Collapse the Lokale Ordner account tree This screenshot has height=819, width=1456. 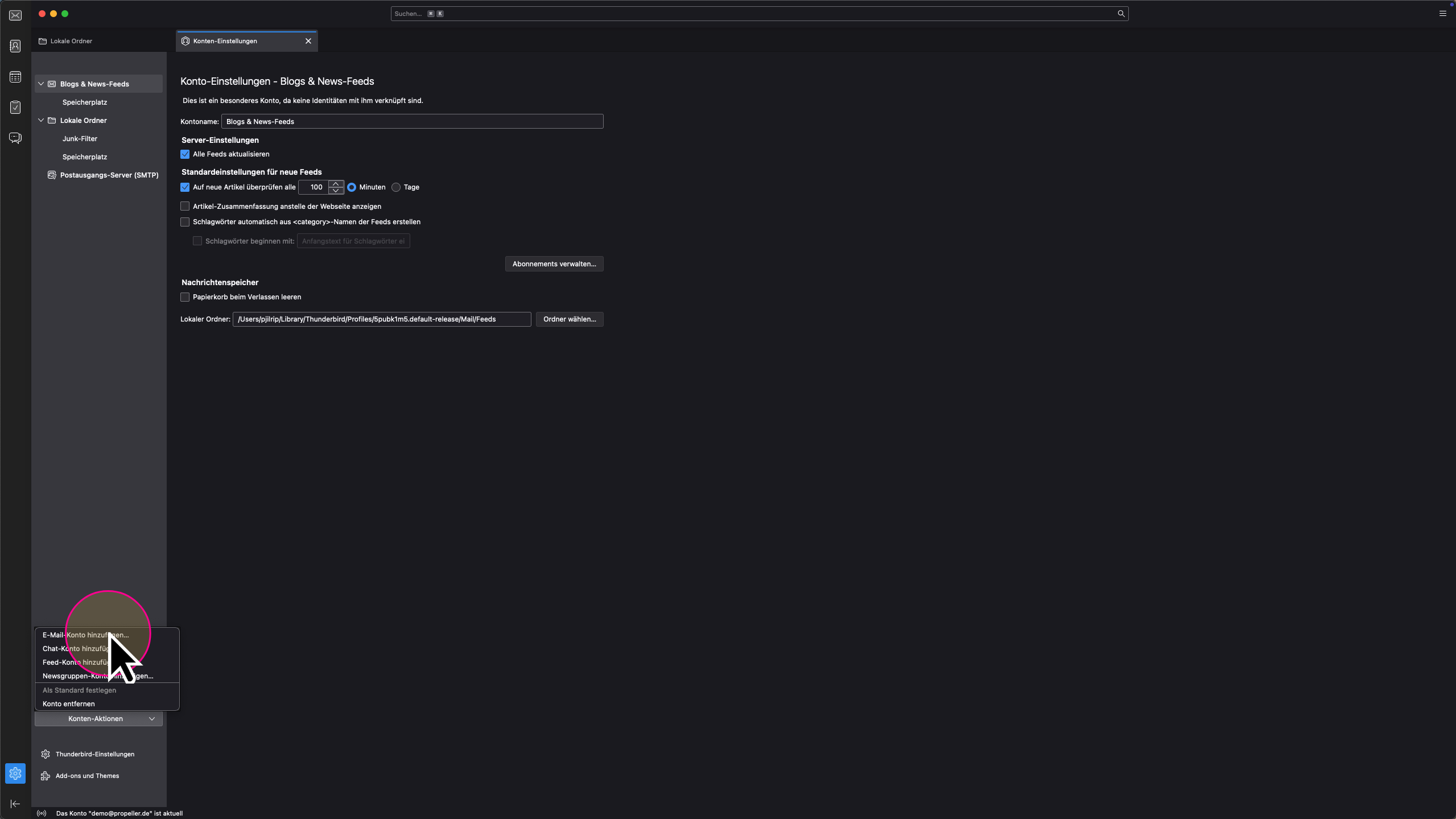(41, 121)
